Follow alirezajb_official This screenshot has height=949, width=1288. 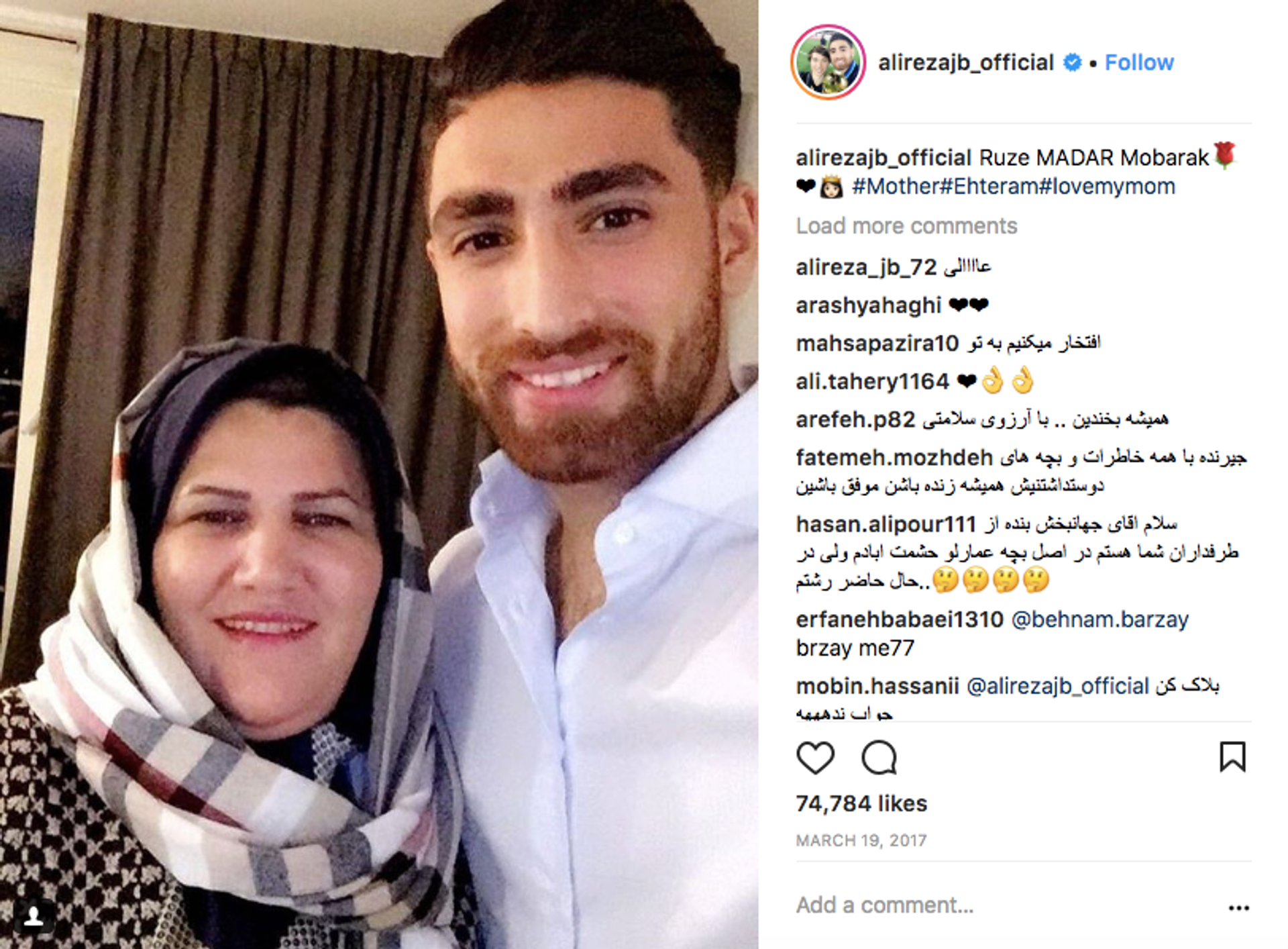(1139, 62)
